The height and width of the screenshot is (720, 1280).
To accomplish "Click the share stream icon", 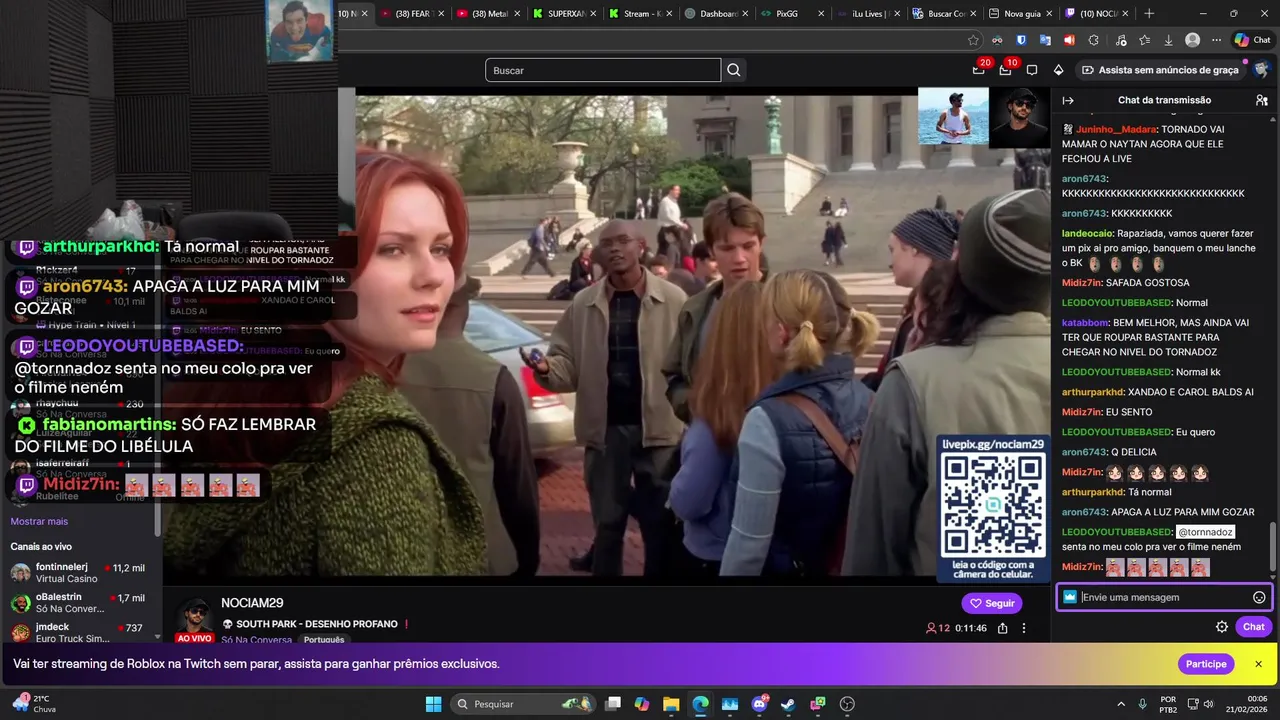I will 1002,628.
